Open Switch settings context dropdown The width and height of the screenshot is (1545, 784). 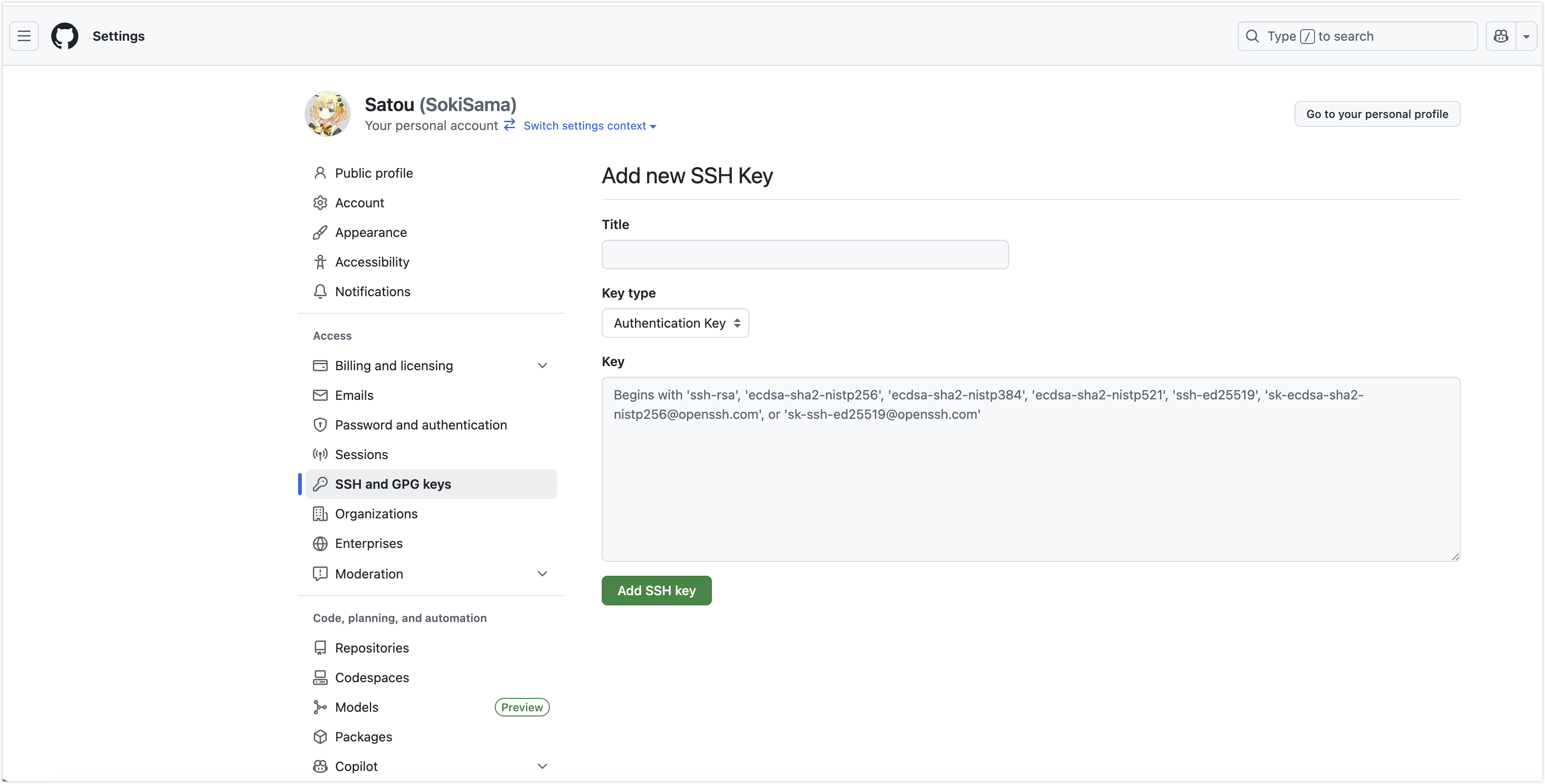pos(590,126)
